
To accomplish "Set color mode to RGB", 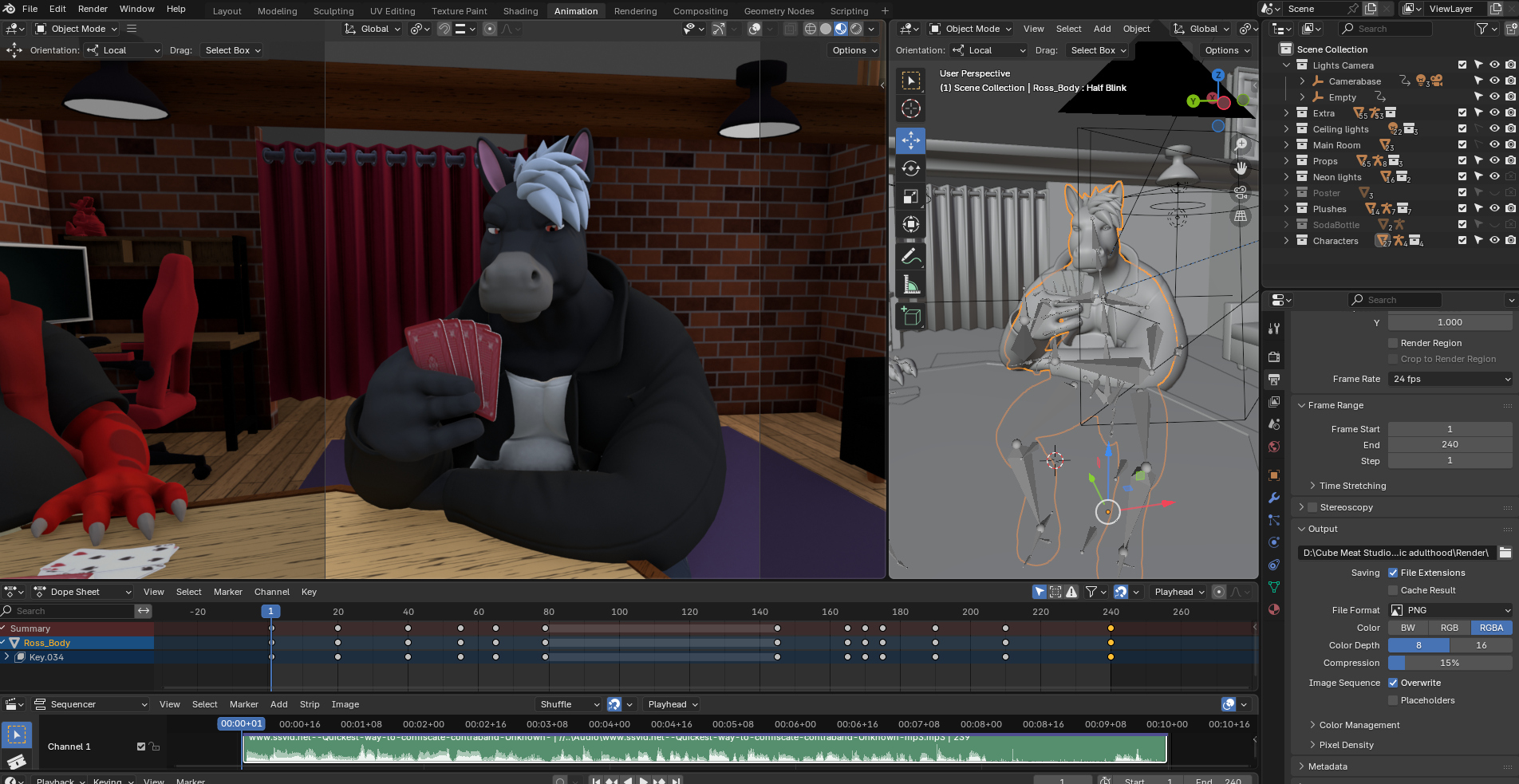I will click(x=1449, y=628).
